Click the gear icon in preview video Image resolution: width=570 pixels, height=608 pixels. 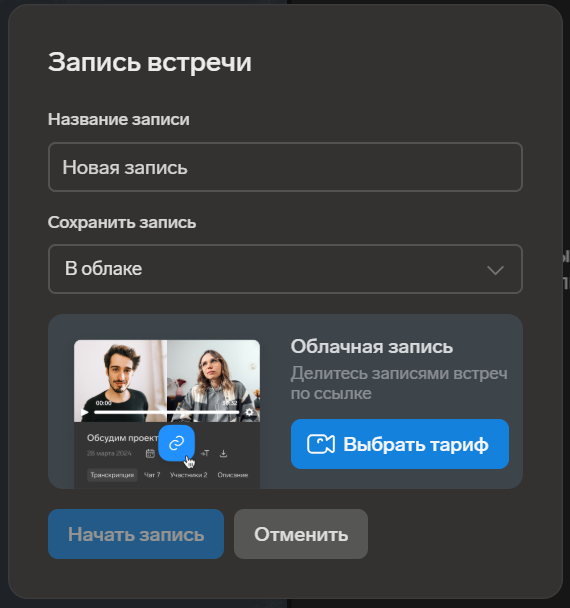click(x=249, y=412)
